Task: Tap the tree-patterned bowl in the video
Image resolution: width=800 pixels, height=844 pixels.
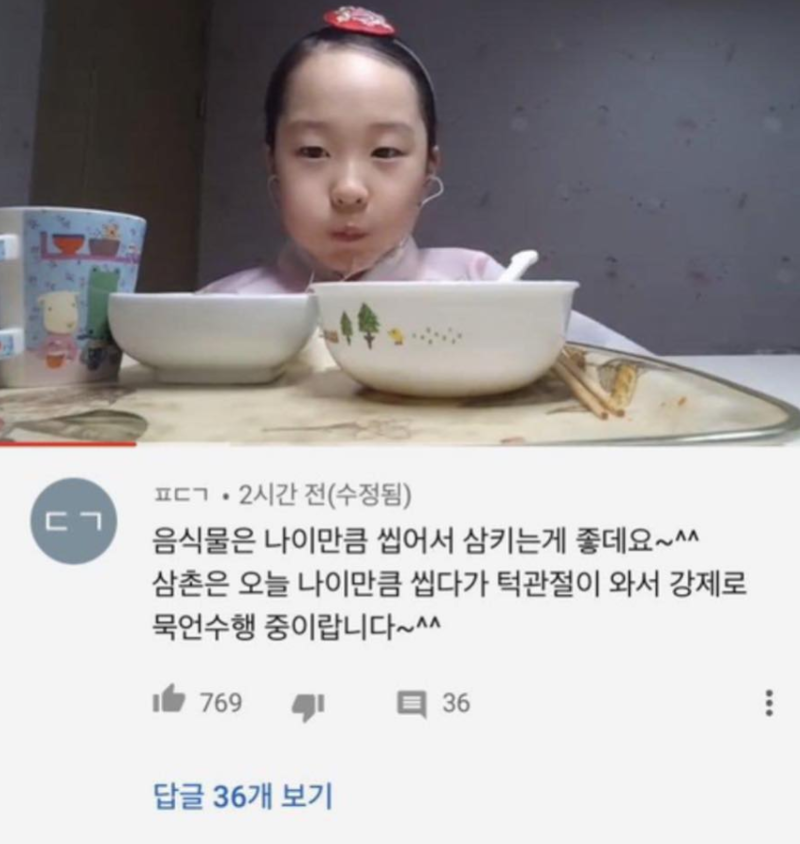Action: [446, 336]
